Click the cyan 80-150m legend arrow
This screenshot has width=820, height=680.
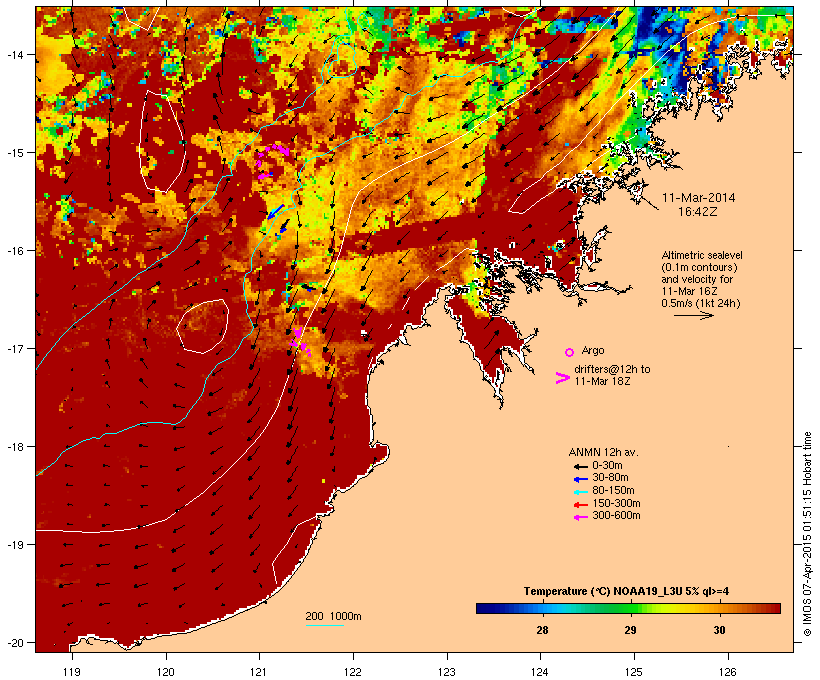tap(580, 492)
